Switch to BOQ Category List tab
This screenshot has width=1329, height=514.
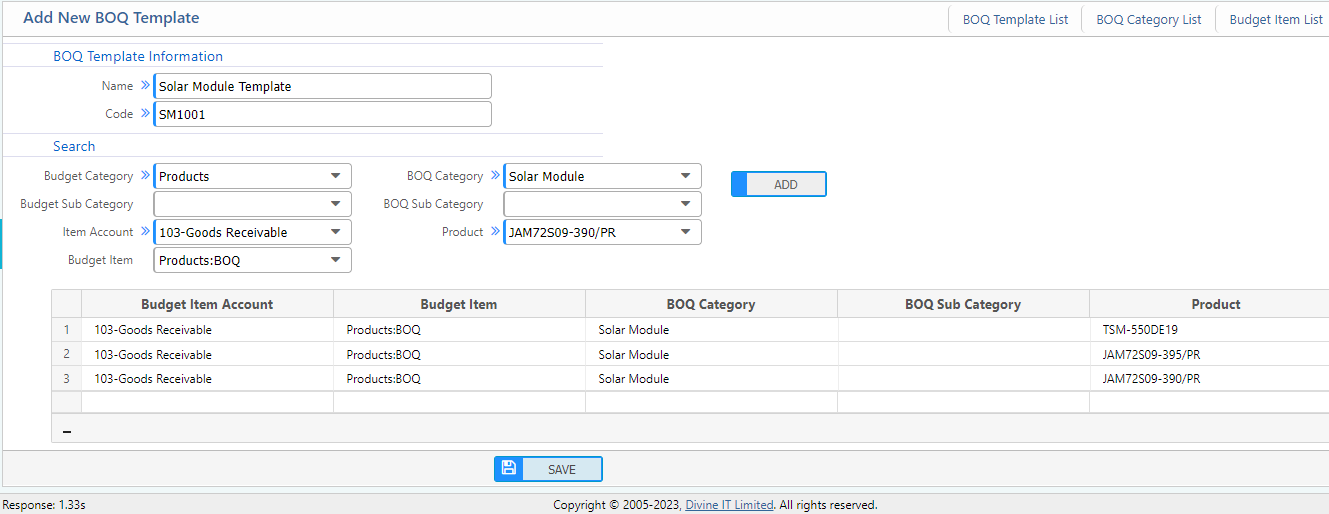point(1148,19)
